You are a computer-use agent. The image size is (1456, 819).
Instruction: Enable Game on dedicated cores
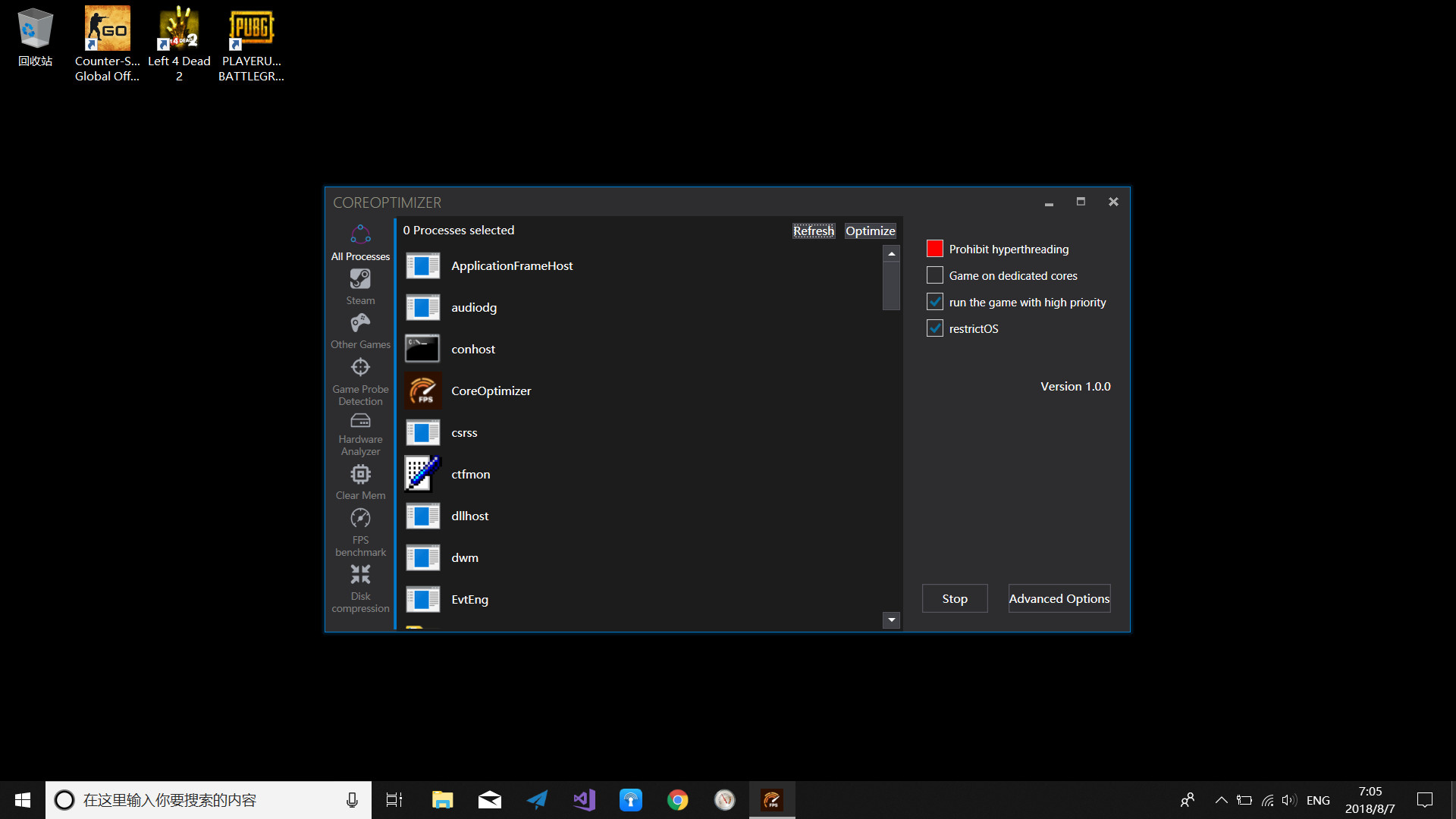[x=934, y=275]
